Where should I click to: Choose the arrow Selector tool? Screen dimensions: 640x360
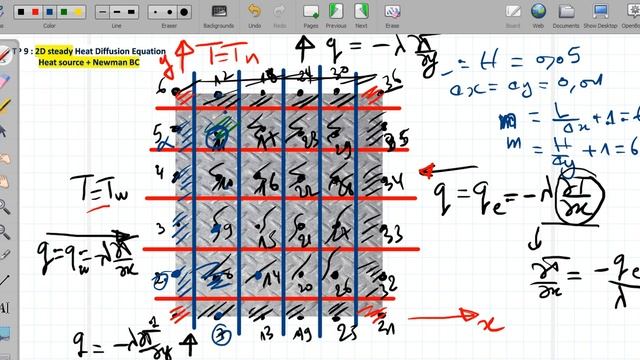click(x=4, y=131)
